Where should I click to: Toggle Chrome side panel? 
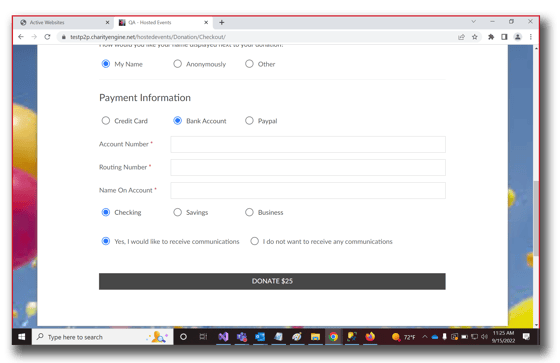[504, 37]
